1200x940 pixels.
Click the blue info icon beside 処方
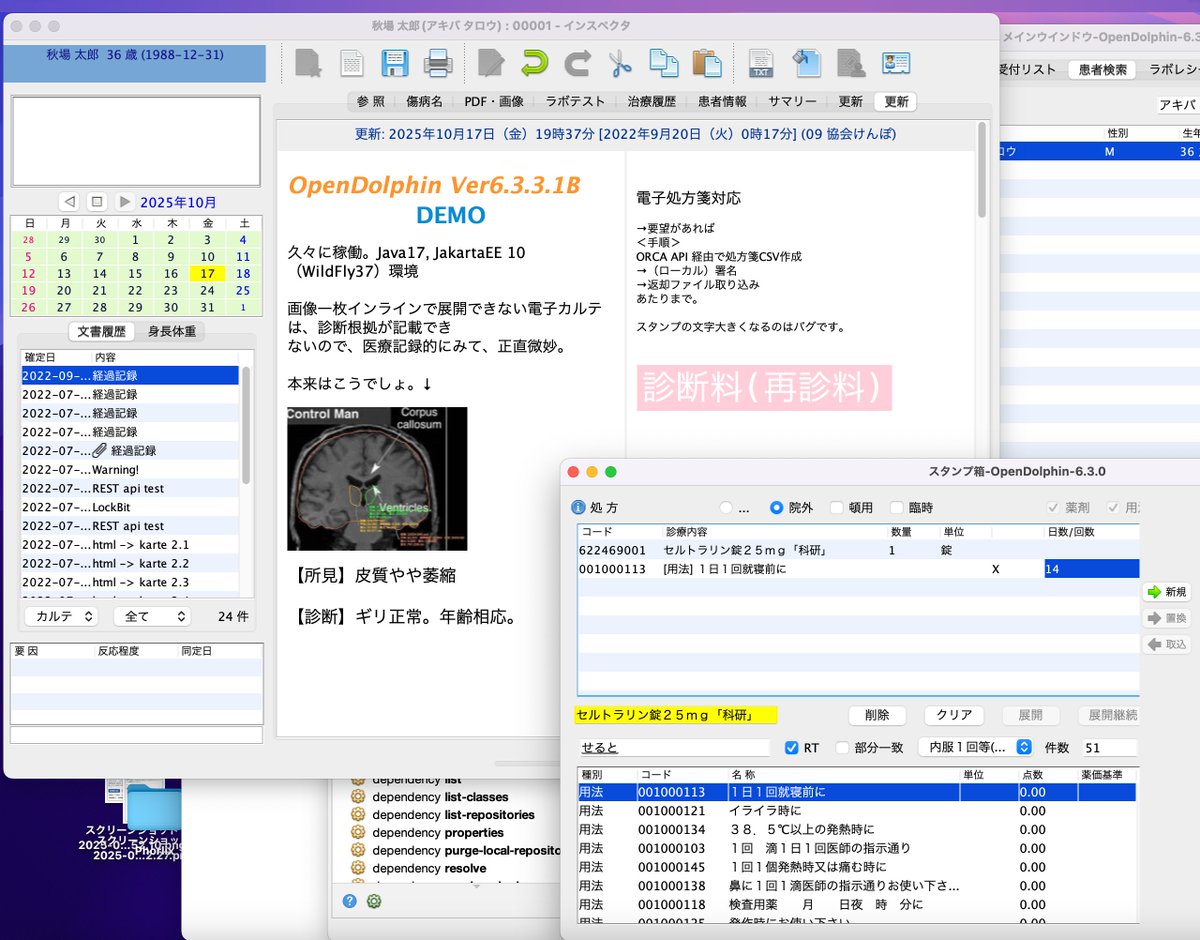577,508
